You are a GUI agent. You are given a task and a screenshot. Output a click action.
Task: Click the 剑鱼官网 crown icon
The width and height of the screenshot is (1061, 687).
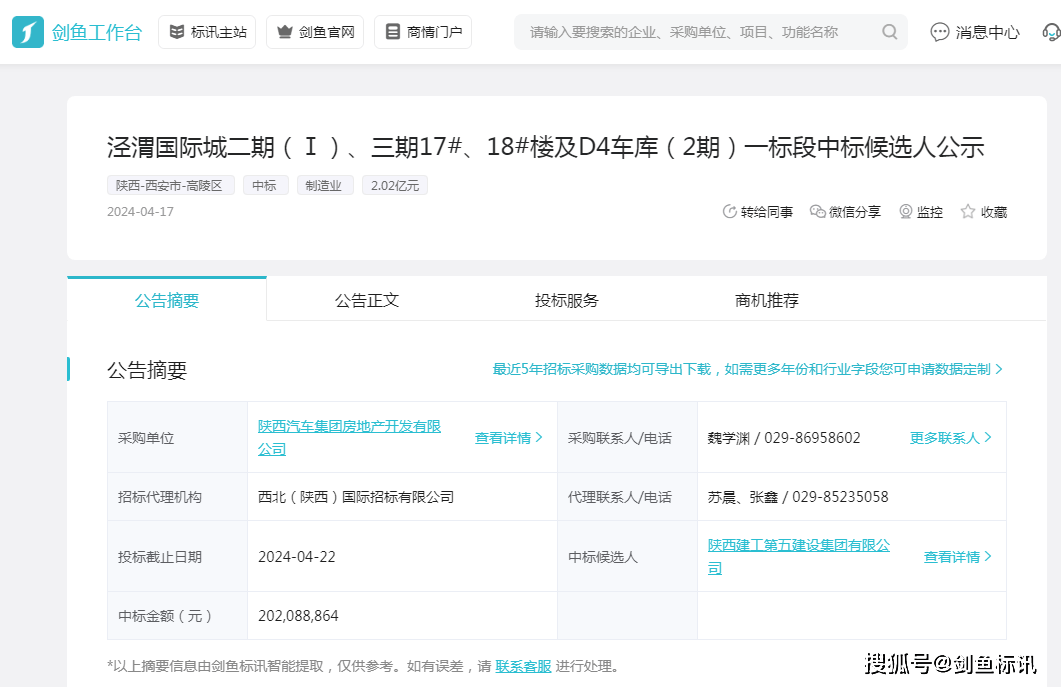(x=285, y=32)
